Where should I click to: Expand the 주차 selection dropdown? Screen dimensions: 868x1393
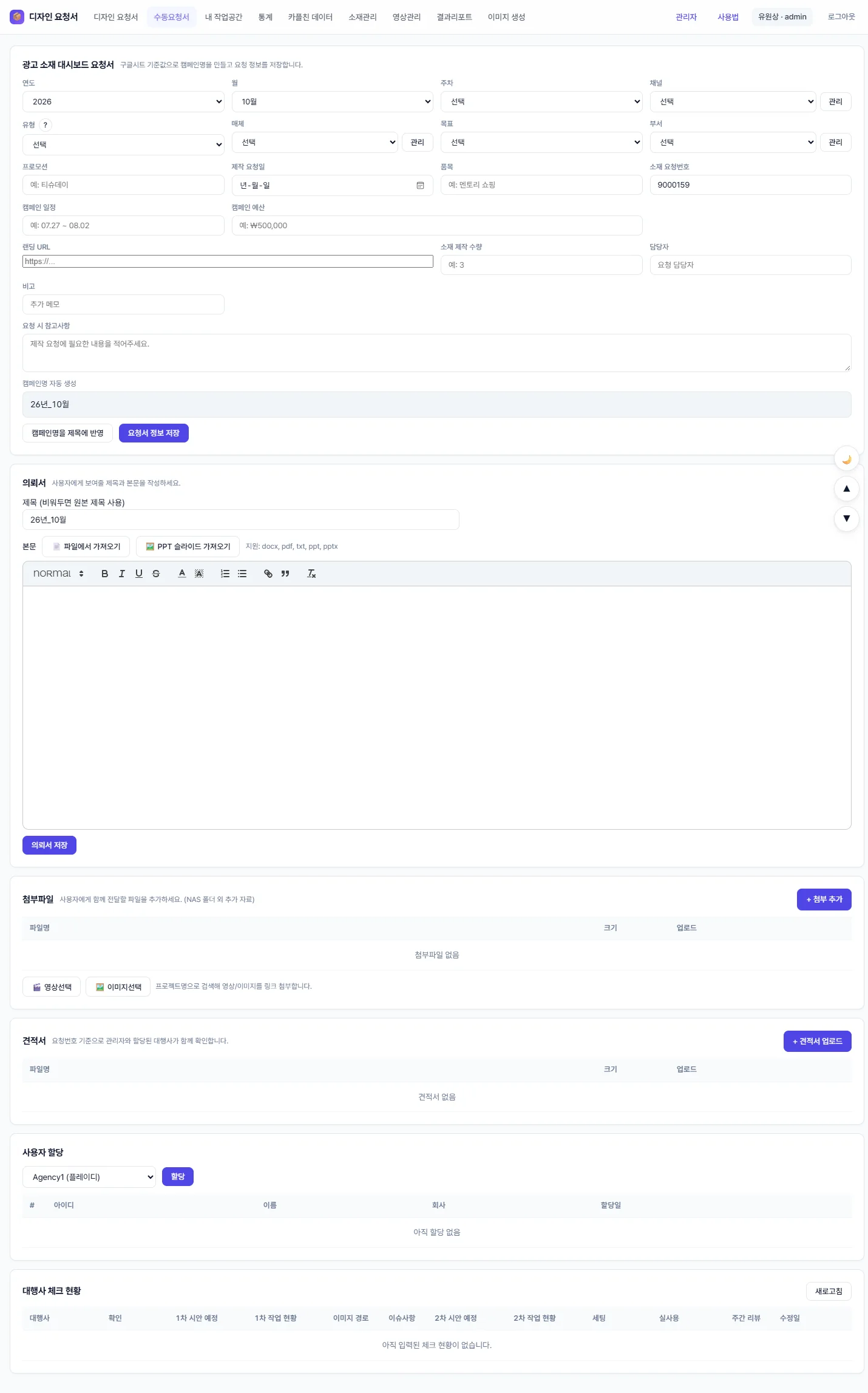(541, 101)
